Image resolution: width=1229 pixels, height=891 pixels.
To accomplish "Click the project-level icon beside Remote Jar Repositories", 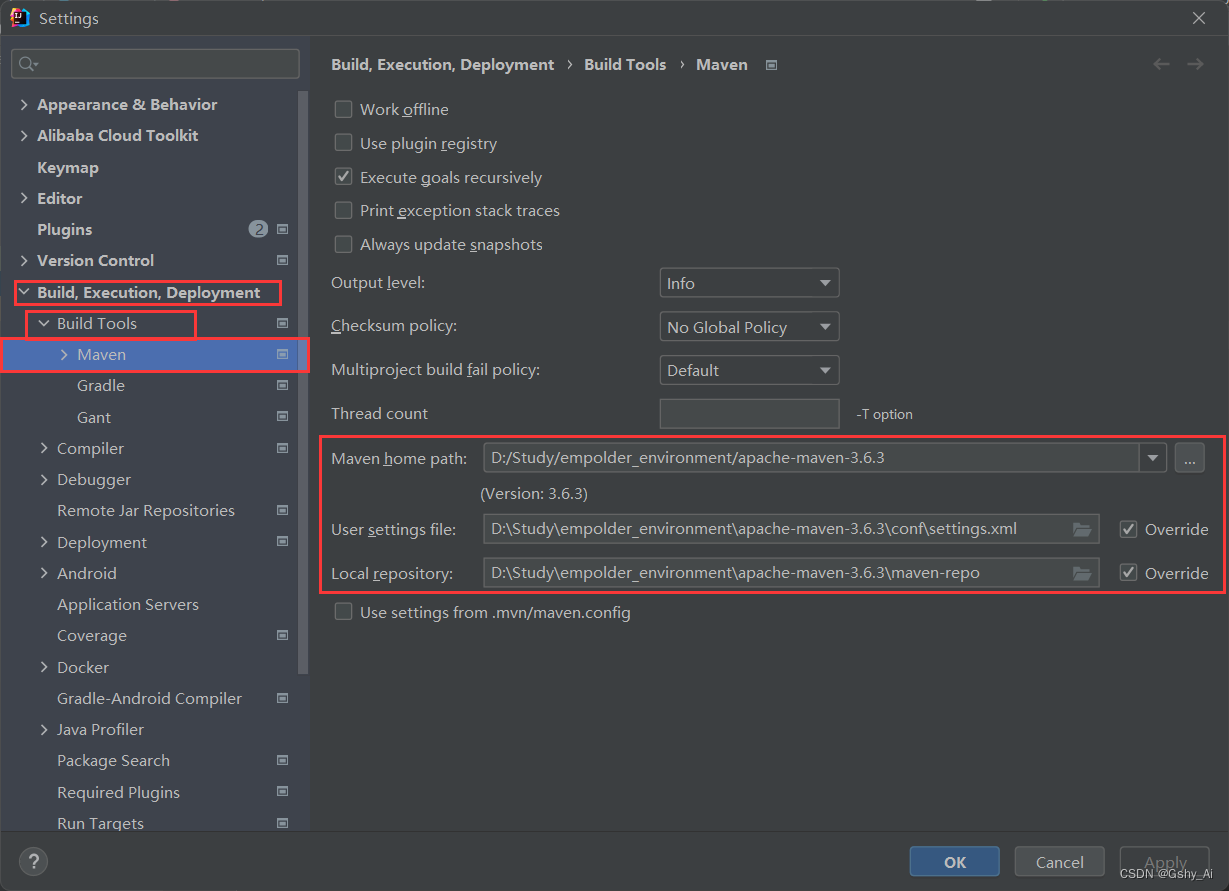I will 283,510.
